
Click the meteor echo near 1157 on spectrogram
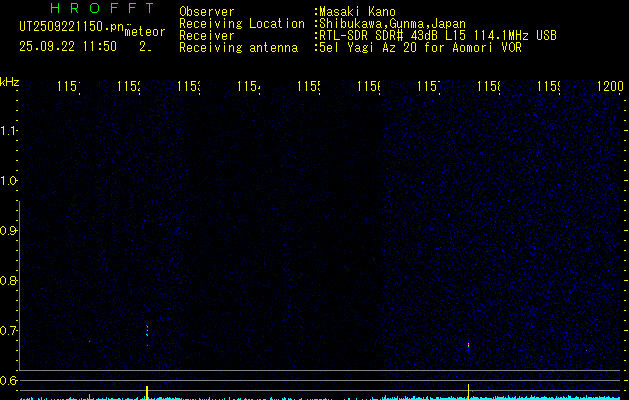468,345
